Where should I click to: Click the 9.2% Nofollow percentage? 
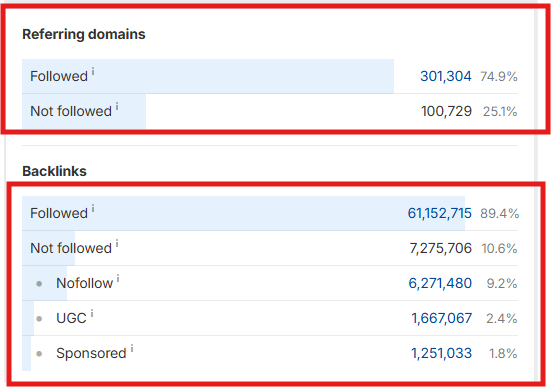[502, 283]
